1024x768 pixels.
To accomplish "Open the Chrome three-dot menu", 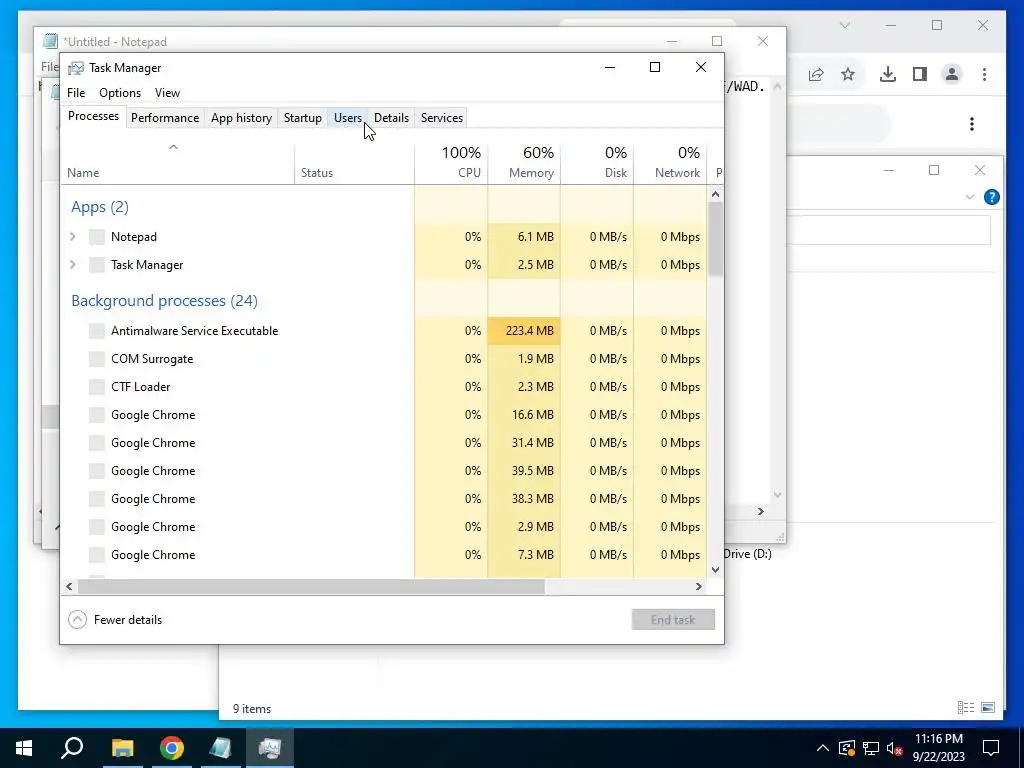I will [984, 74].
